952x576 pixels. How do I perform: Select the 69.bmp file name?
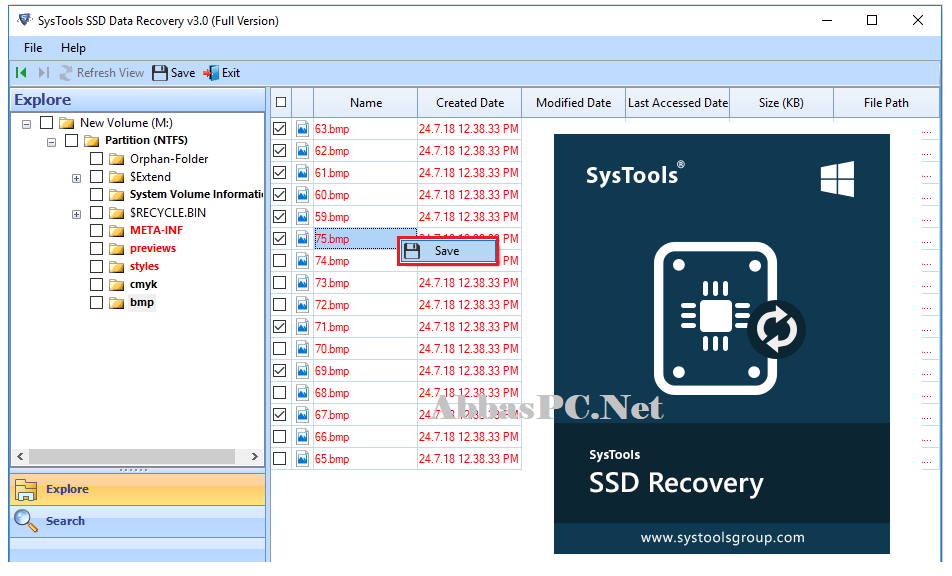click(332, 371)
